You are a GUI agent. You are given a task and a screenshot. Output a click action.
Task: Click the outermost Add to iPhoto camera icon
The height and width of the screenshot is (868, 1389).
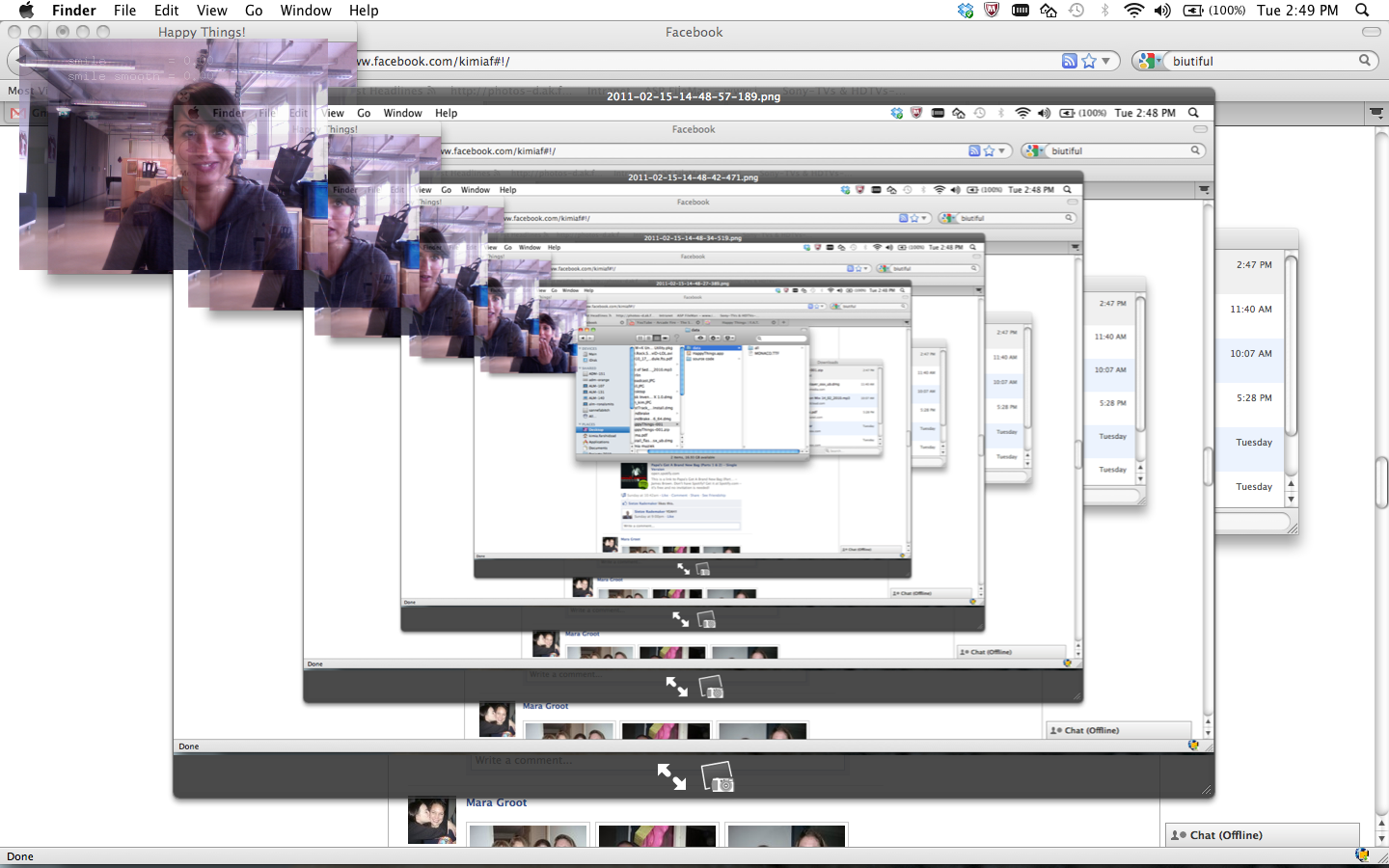718,777
